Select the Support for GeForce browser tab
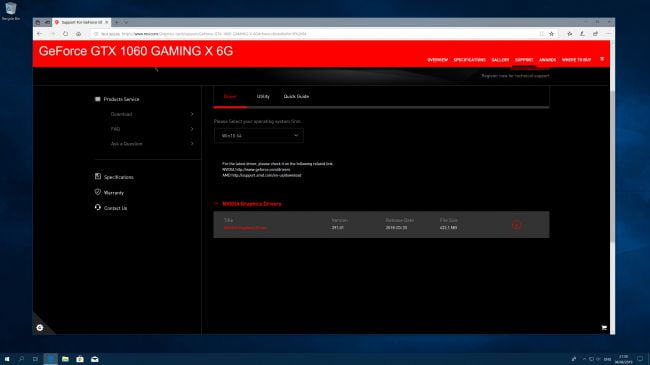The width and height of the screenshot is (650, 365). pos(82,22)
